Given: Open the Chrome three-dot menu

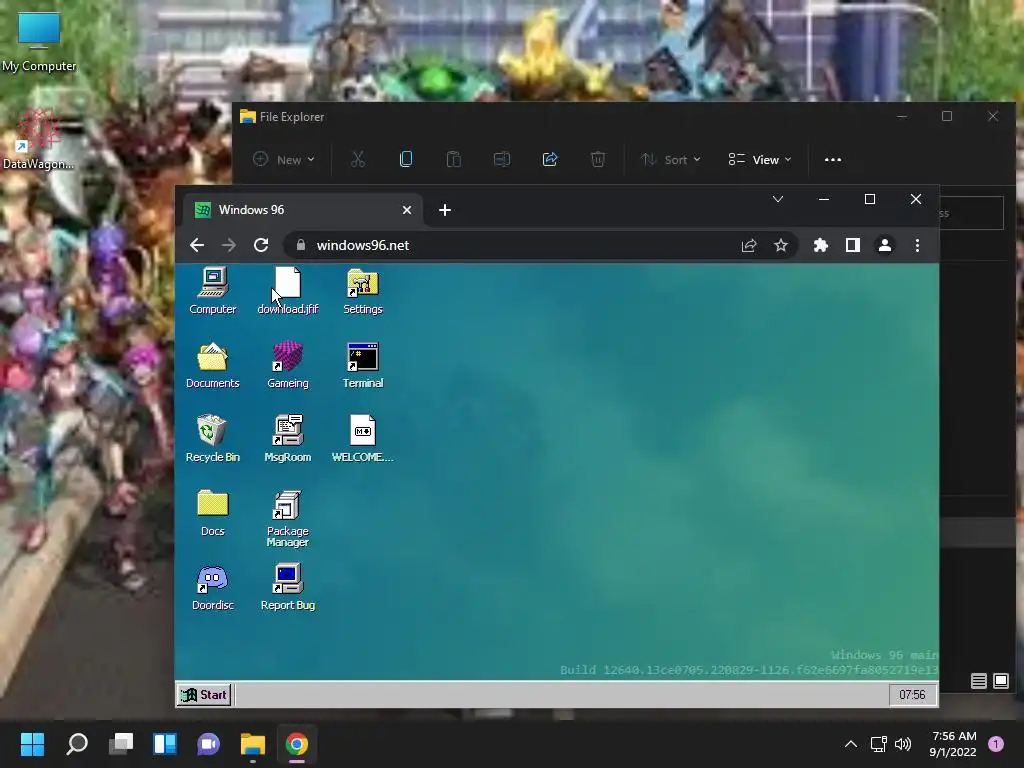Looking at the screenshot, I should pos(918,245).
